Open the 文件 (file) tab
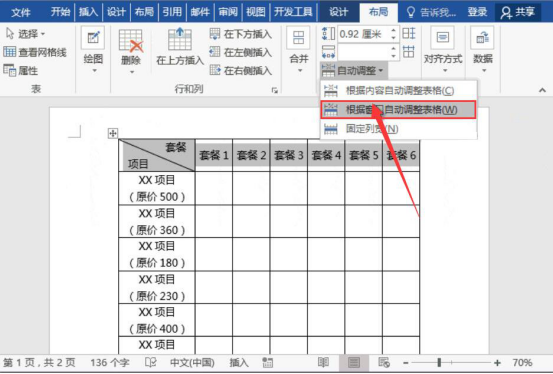 point(20,12)
